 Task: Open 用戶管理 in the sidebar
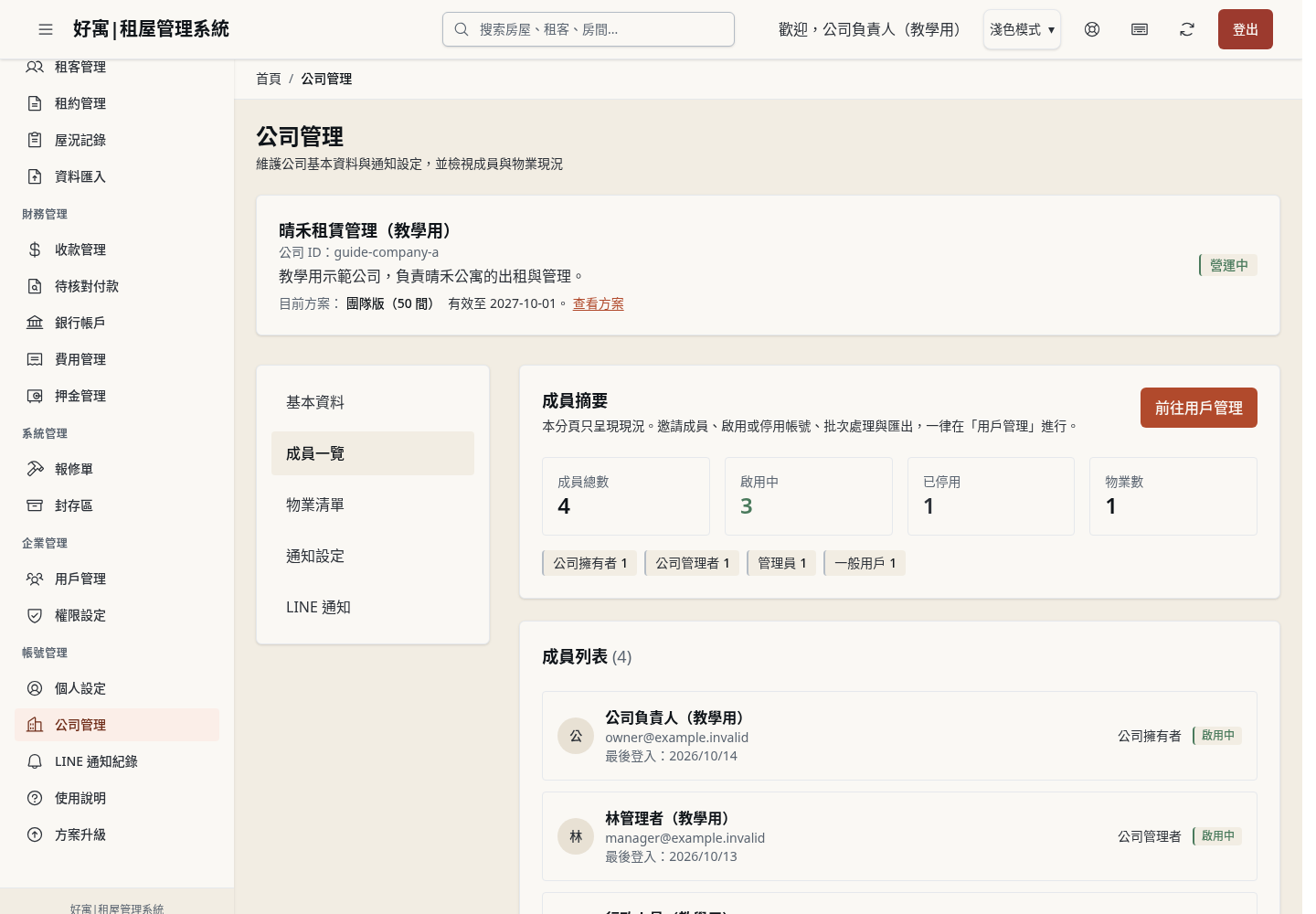tap(117, 579)
